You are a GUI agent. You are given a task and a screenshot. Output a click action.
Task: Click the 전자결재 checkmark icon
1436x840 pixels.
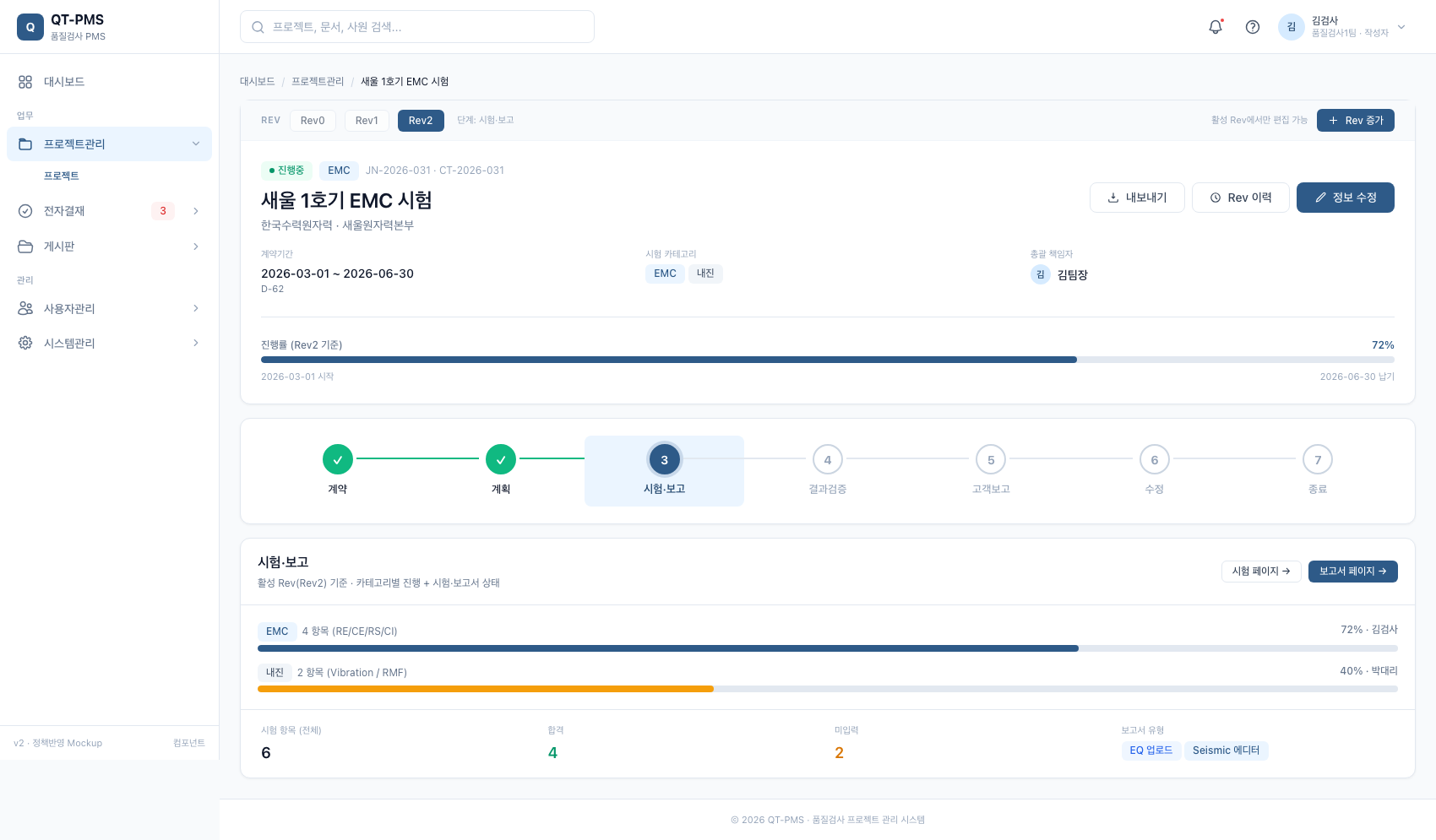point(25,211)
